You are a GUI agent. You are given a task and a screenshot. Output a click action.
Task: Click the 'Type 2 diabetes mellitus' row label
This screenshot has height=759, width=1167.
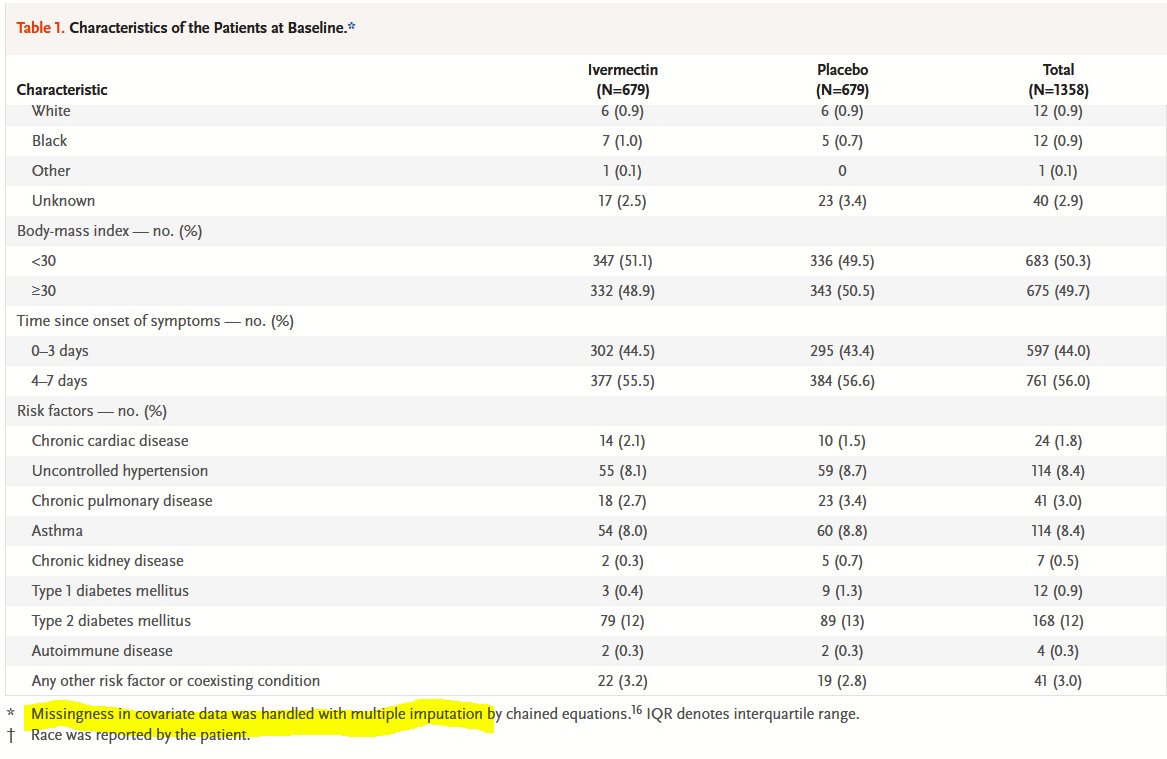[111, 621]
